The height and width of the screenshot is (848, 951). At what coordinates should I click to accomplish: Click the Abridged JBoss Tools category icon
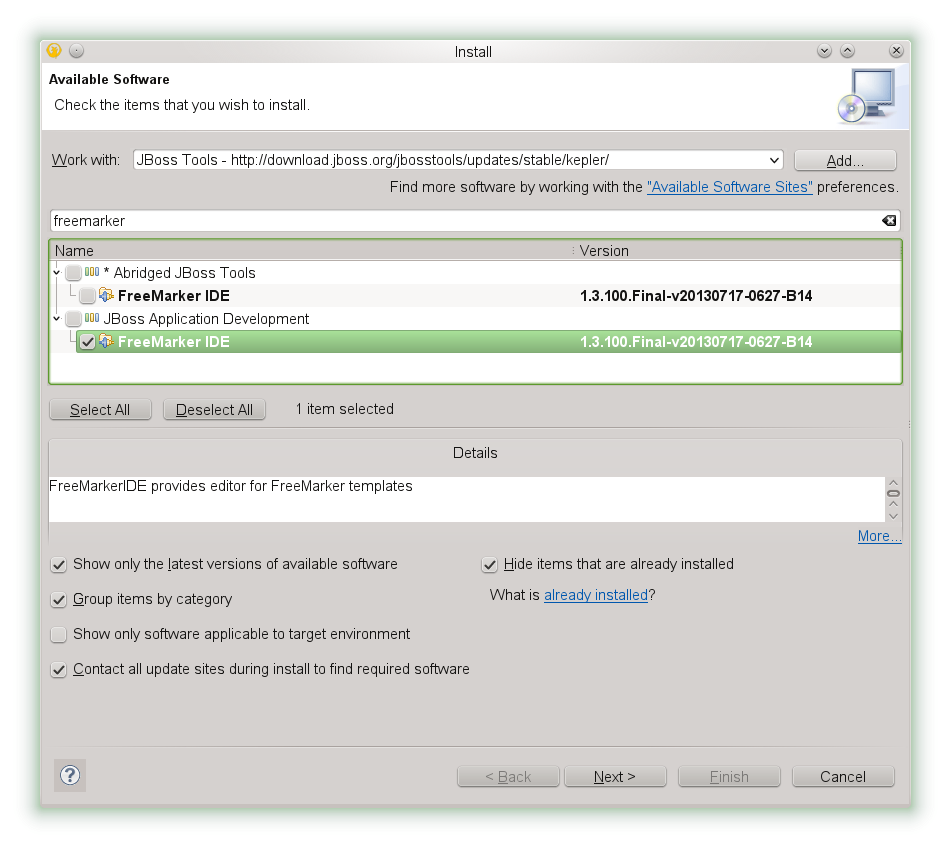[x=92, y=273]
